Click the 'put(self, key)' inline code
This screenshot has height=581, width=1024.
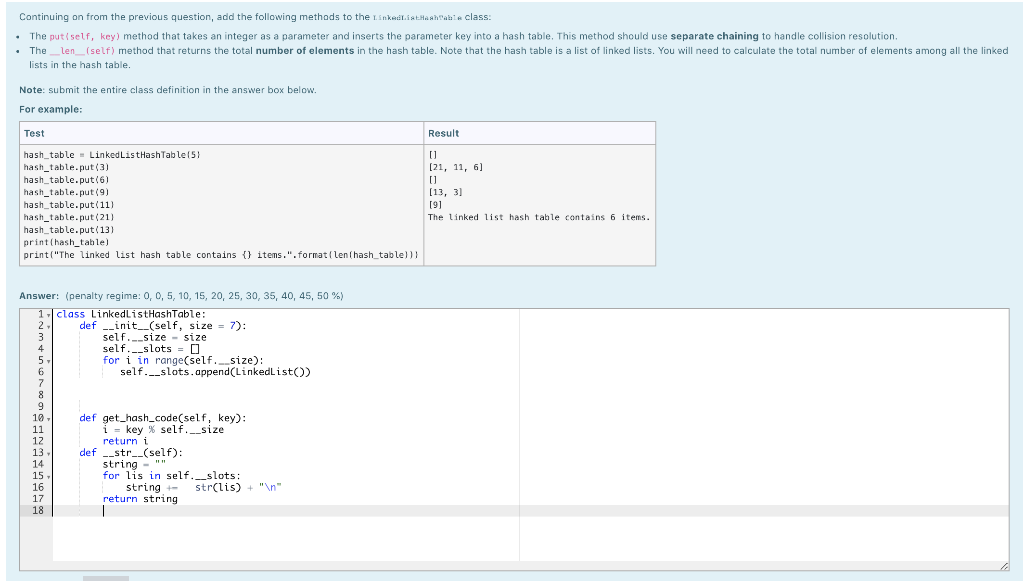[85, 37]
